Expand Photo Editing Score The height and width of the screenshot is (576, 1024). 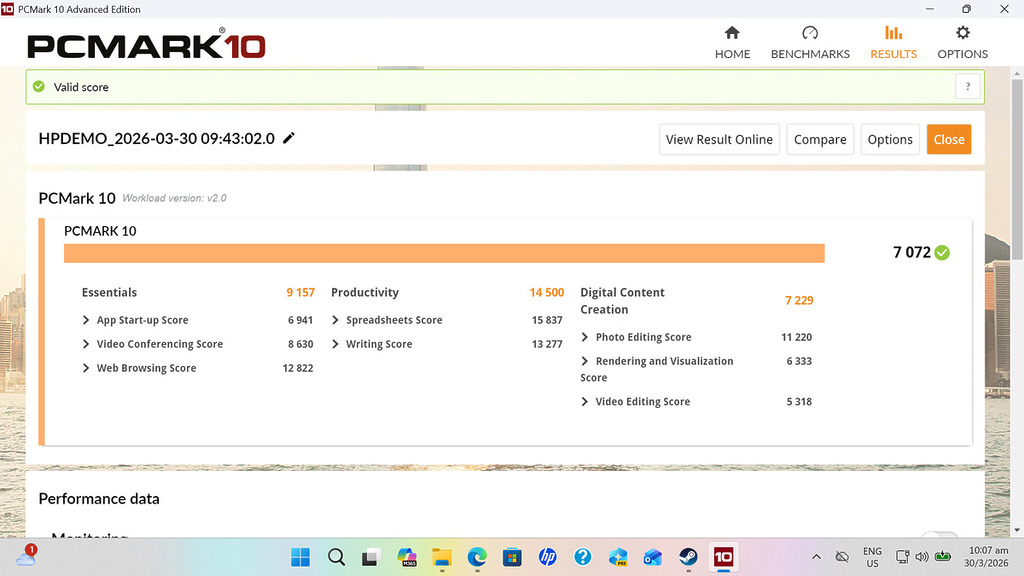[585, 337]
